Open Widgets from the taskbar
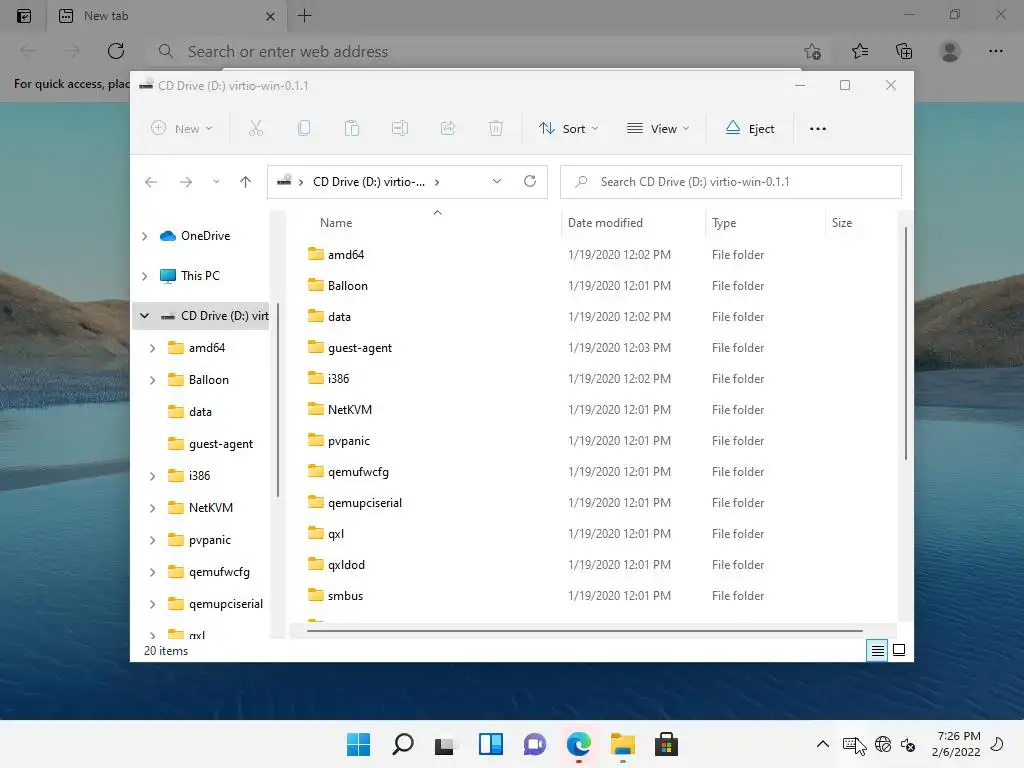 tap(490, 744)
